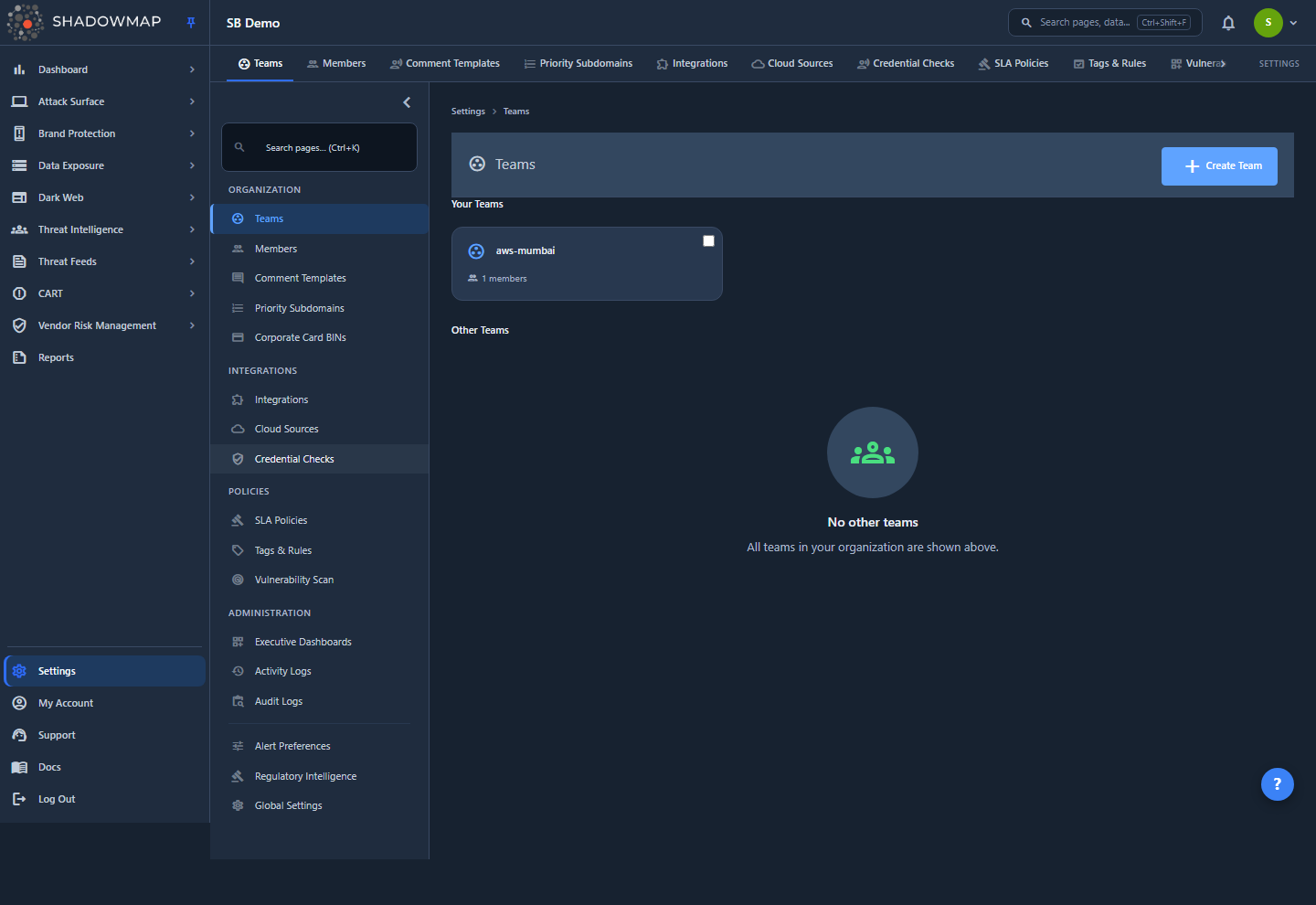This screenshot has height=905, width=1316.
Task: Click the Settings gear icon in left navigation
Action: coord(19,671)
